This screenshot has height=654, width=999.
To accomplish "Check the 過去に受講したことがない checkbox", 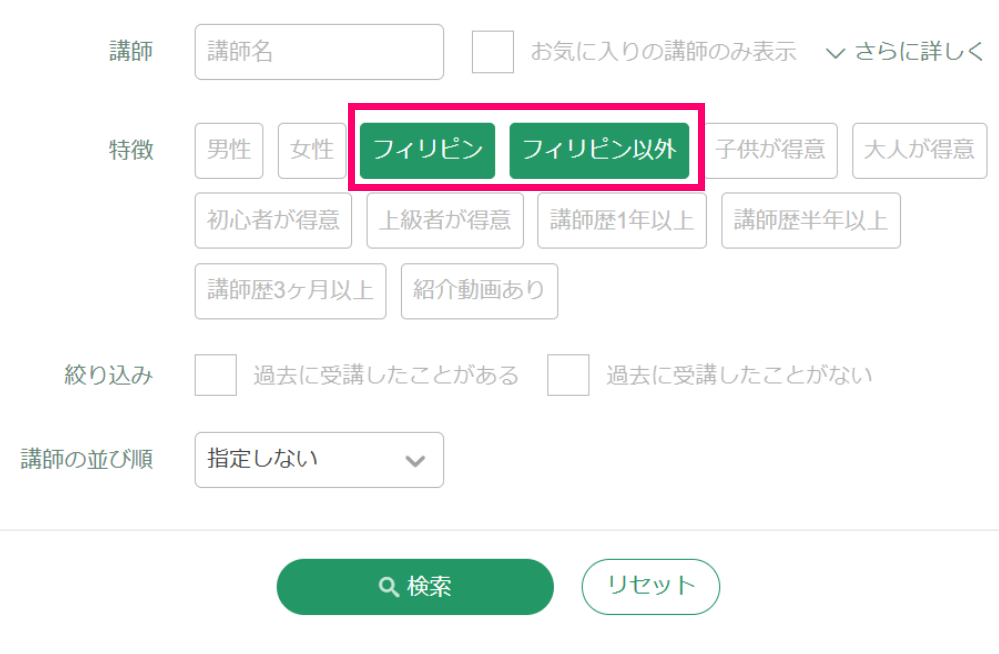I will point(568,375).
